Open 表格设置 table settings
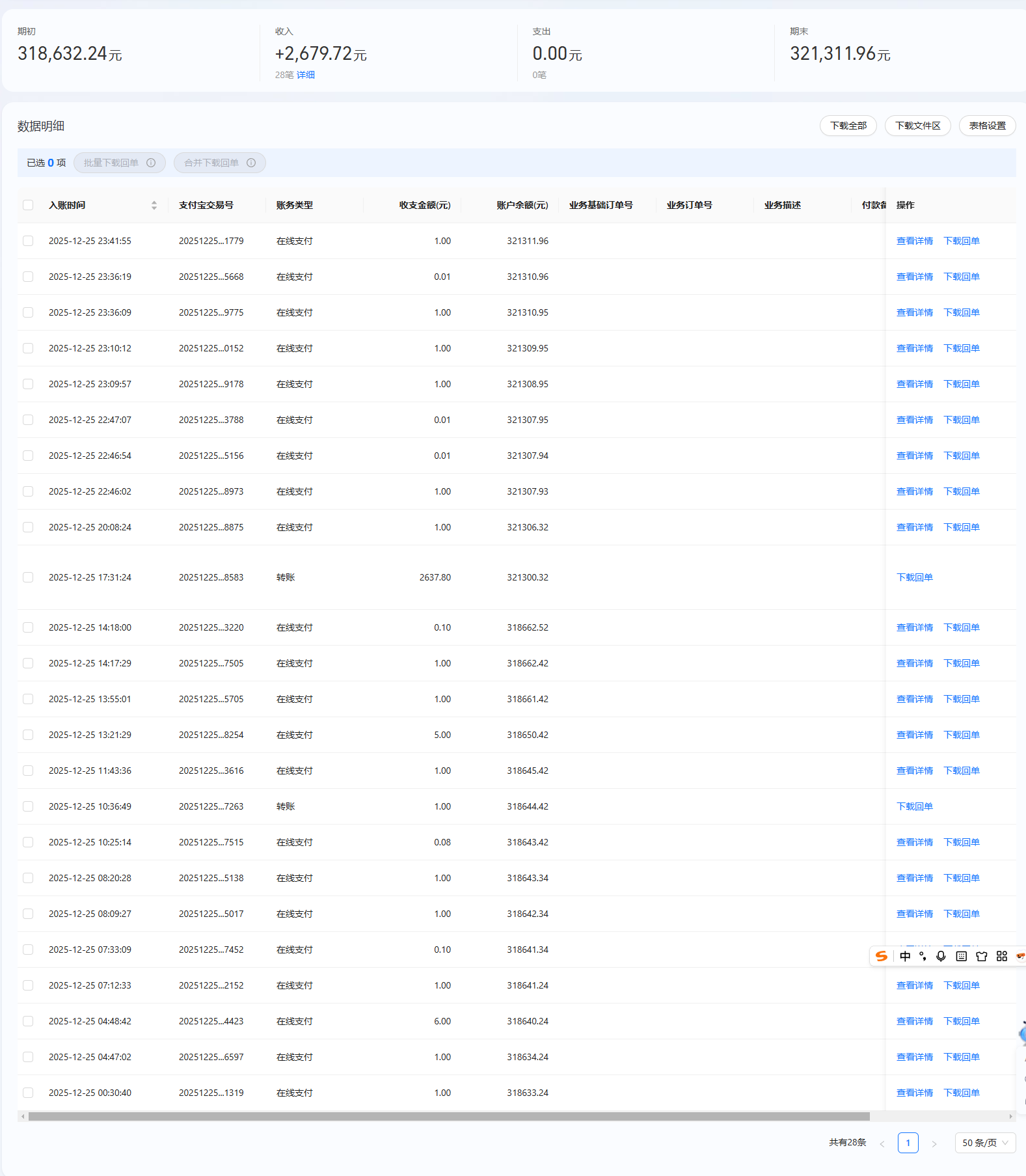1026x1176 pixels. tap(987, 126)
